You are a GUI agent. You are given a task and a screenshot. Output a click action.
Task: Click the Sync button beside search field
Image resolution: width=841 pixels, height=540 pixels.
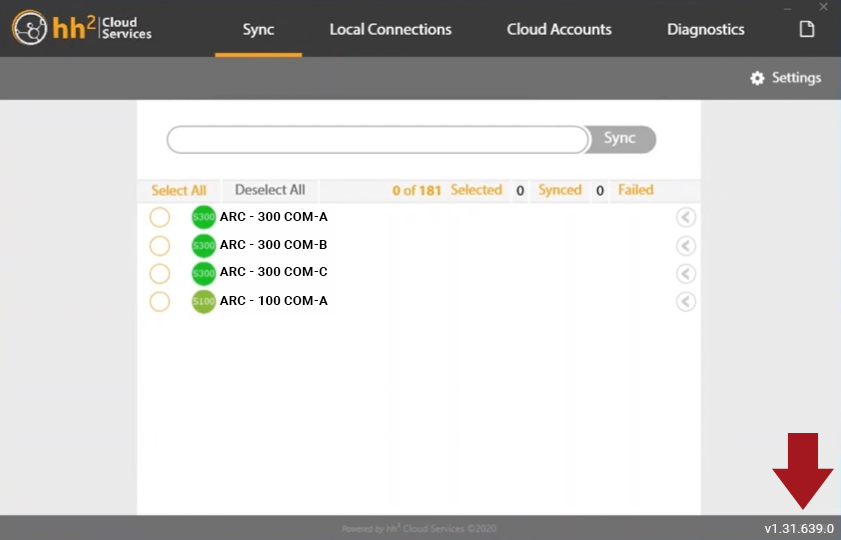coord(621,139)
